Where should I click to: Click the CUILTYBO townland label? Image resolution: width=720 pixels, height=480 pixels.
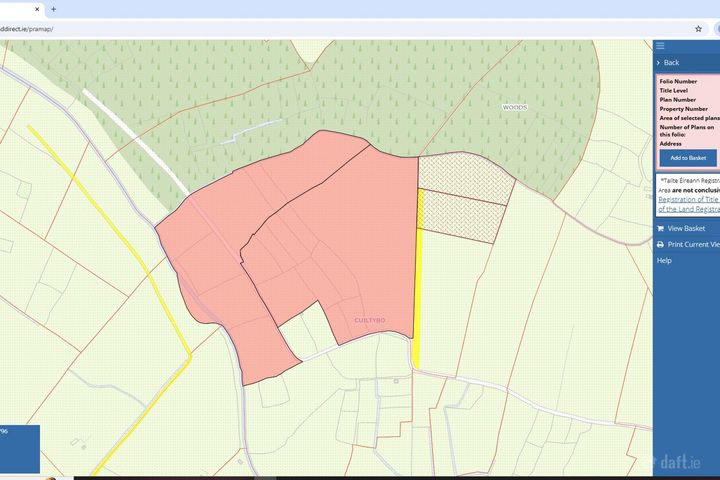pyautogui.click(x=369, y=319)
